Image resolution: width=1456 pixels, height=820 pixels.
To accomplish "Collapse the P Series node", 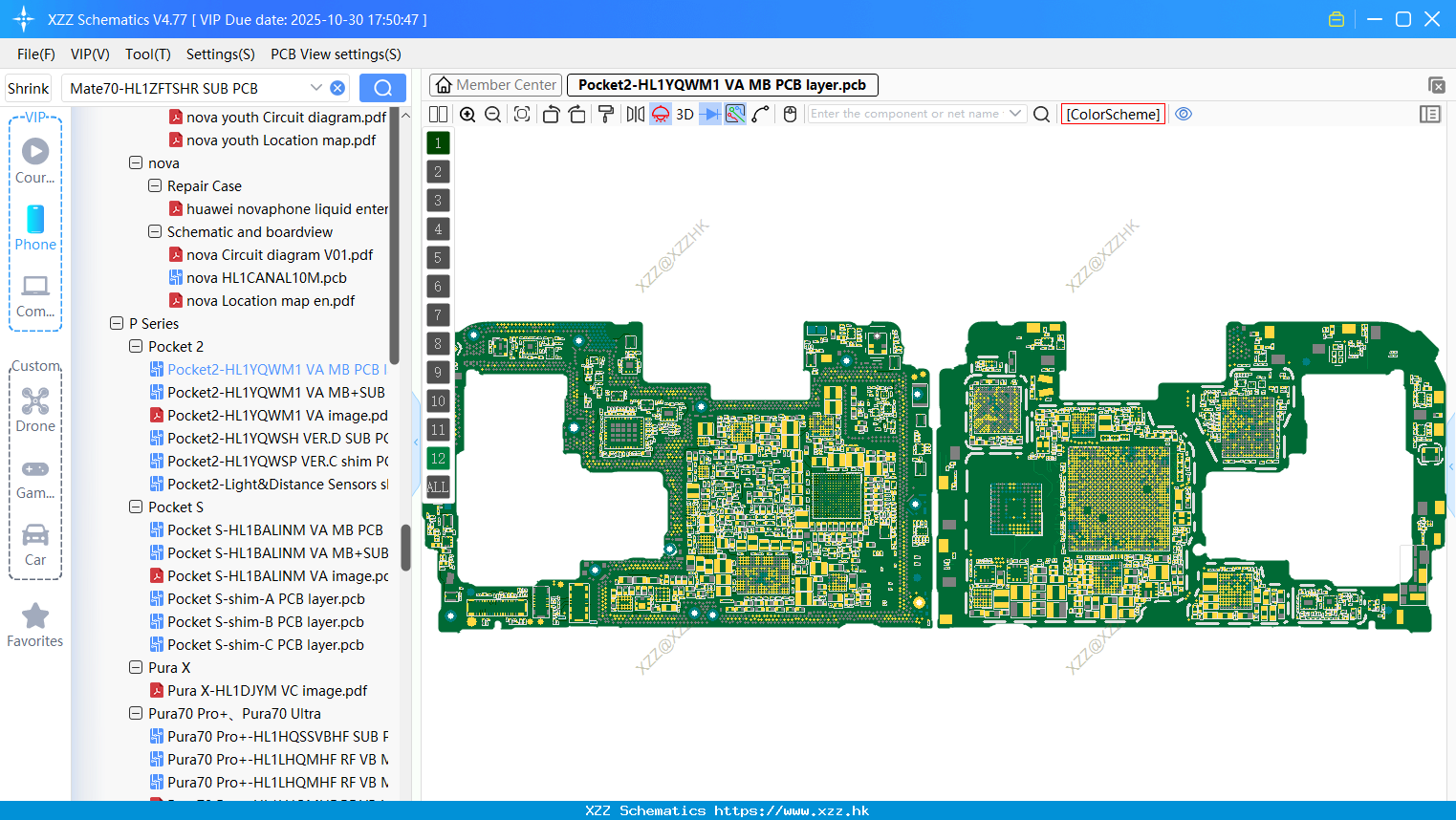I will 117,323.
